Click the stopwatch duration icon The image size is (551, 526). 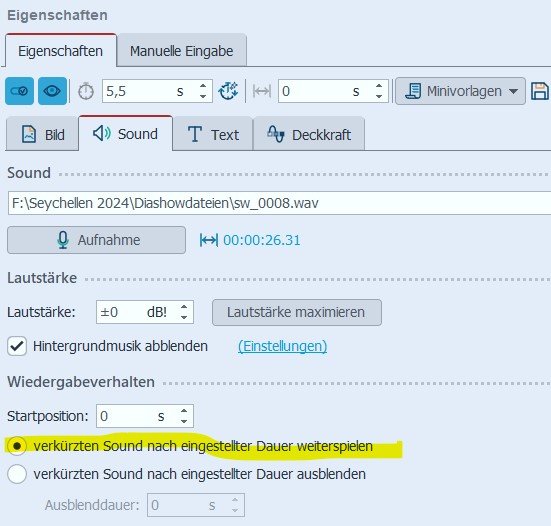[x=86, y=92]
